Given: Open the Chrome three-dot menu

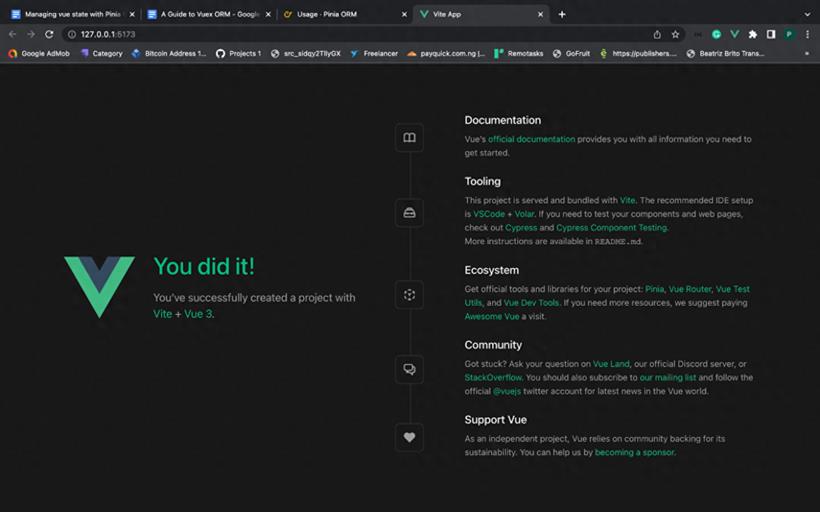Looking at the screenshot, I should (807, 34).
